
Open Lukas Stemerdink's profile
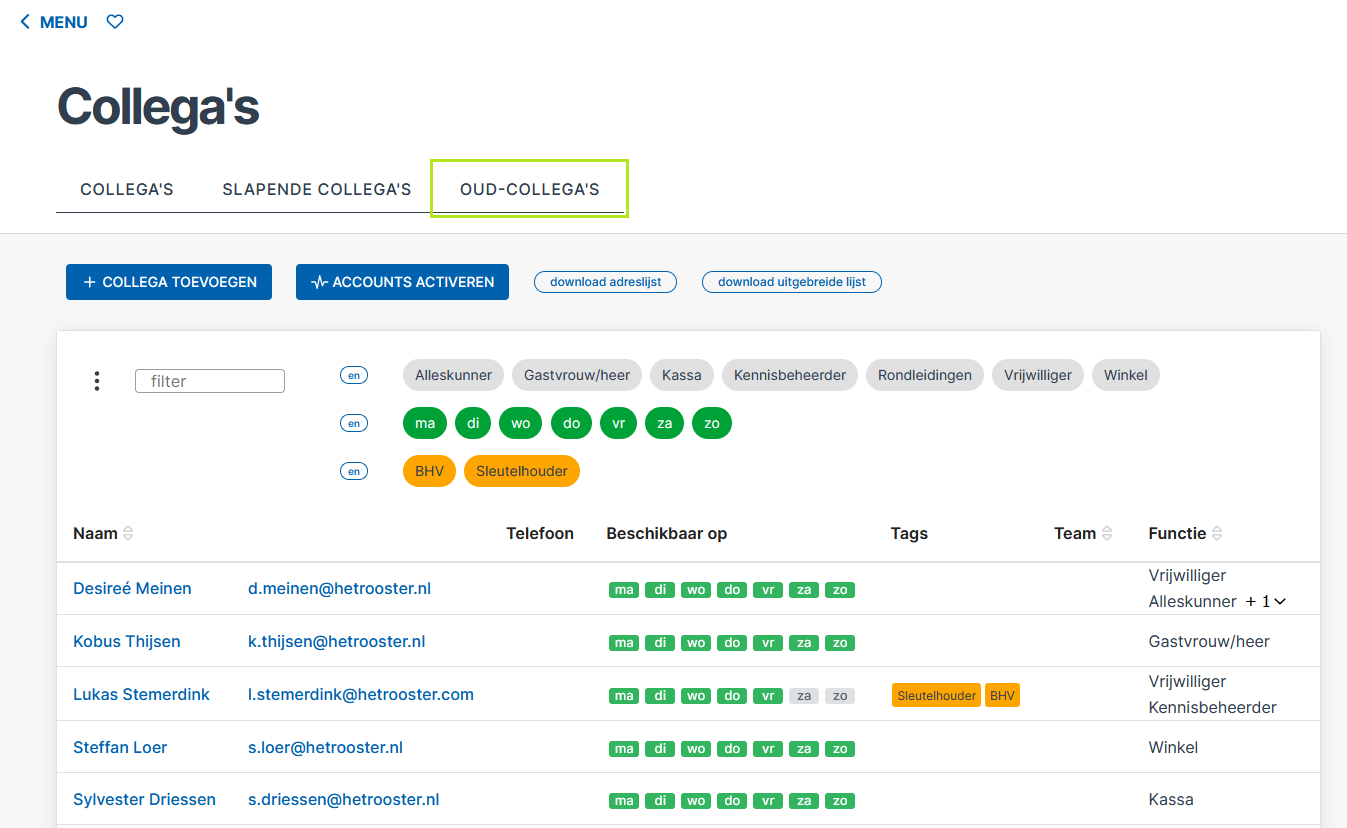(x=141, y=694)
